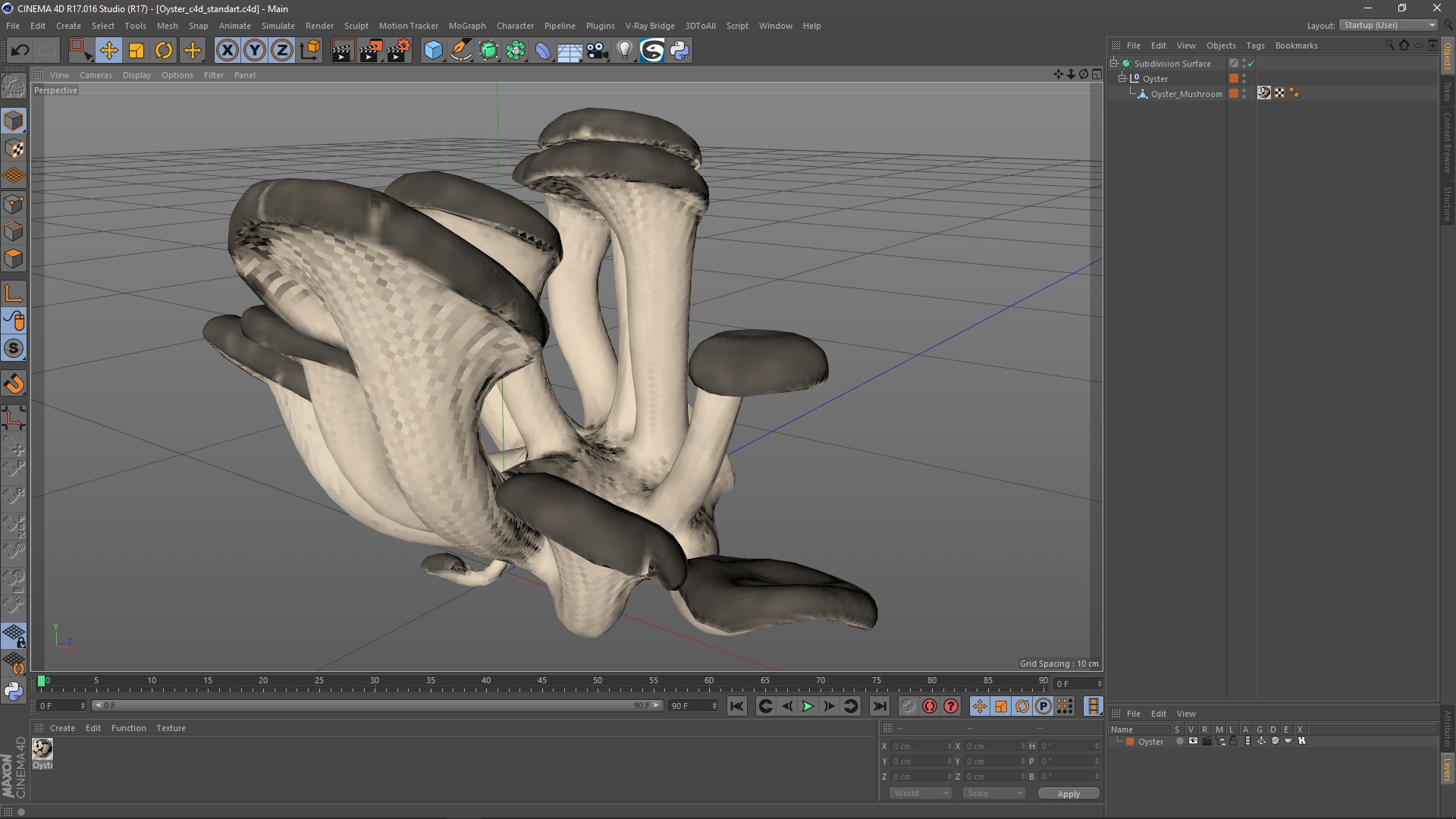Screen dimensions: 1456x819
Task: Select the Oyster_Mushroom material tag
Action: point(1264,93)
